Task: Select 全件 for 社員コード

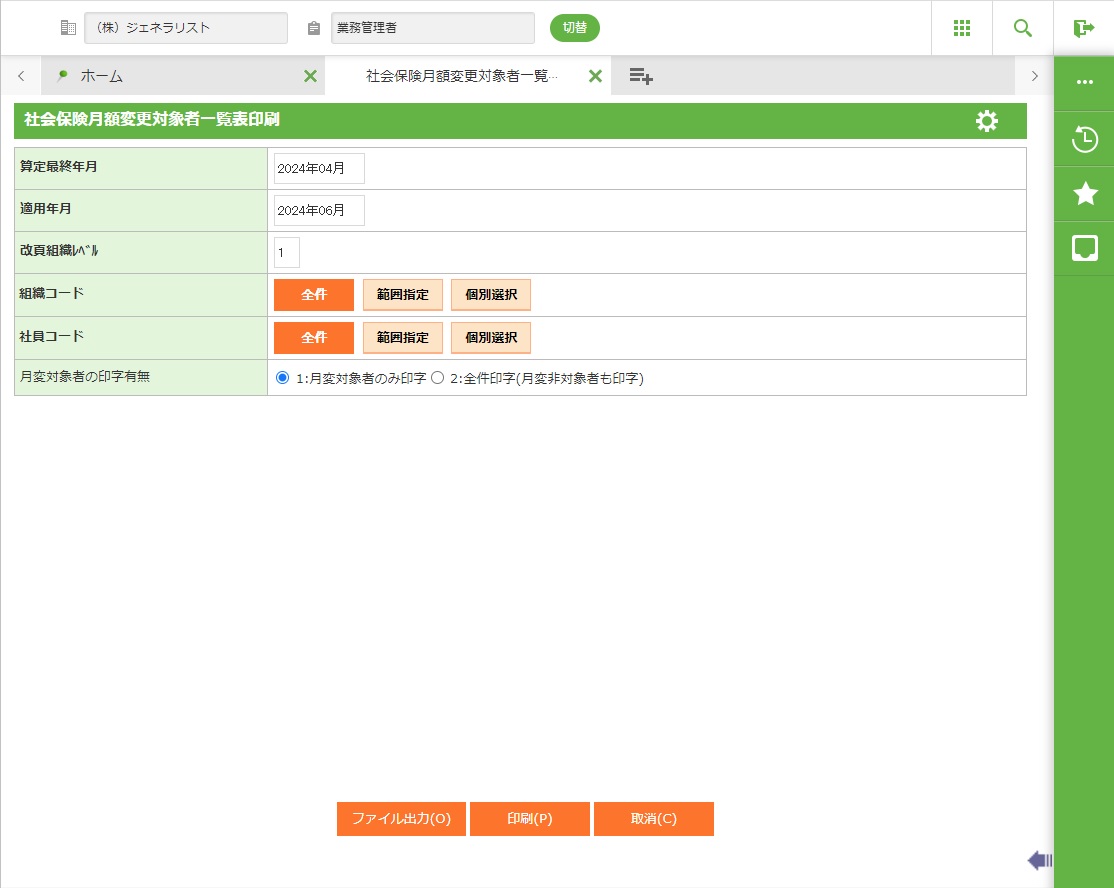Action: 313,337
